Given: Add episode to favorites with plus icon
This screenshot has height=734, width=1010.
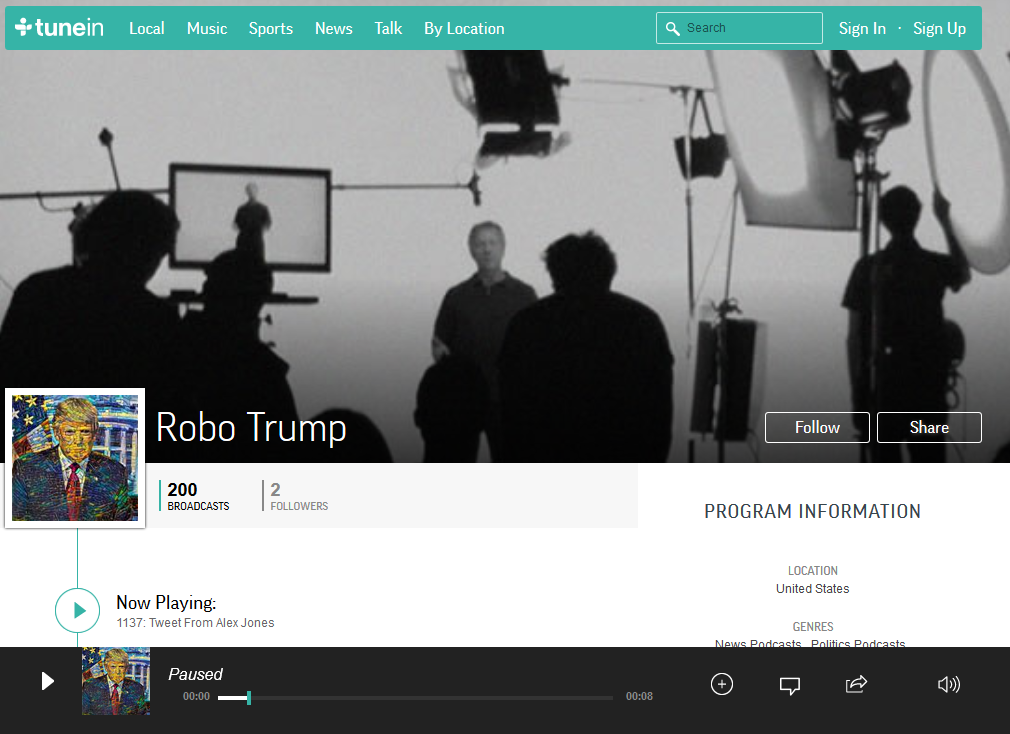Looking at the screenshot, I should tap(721, 684).
